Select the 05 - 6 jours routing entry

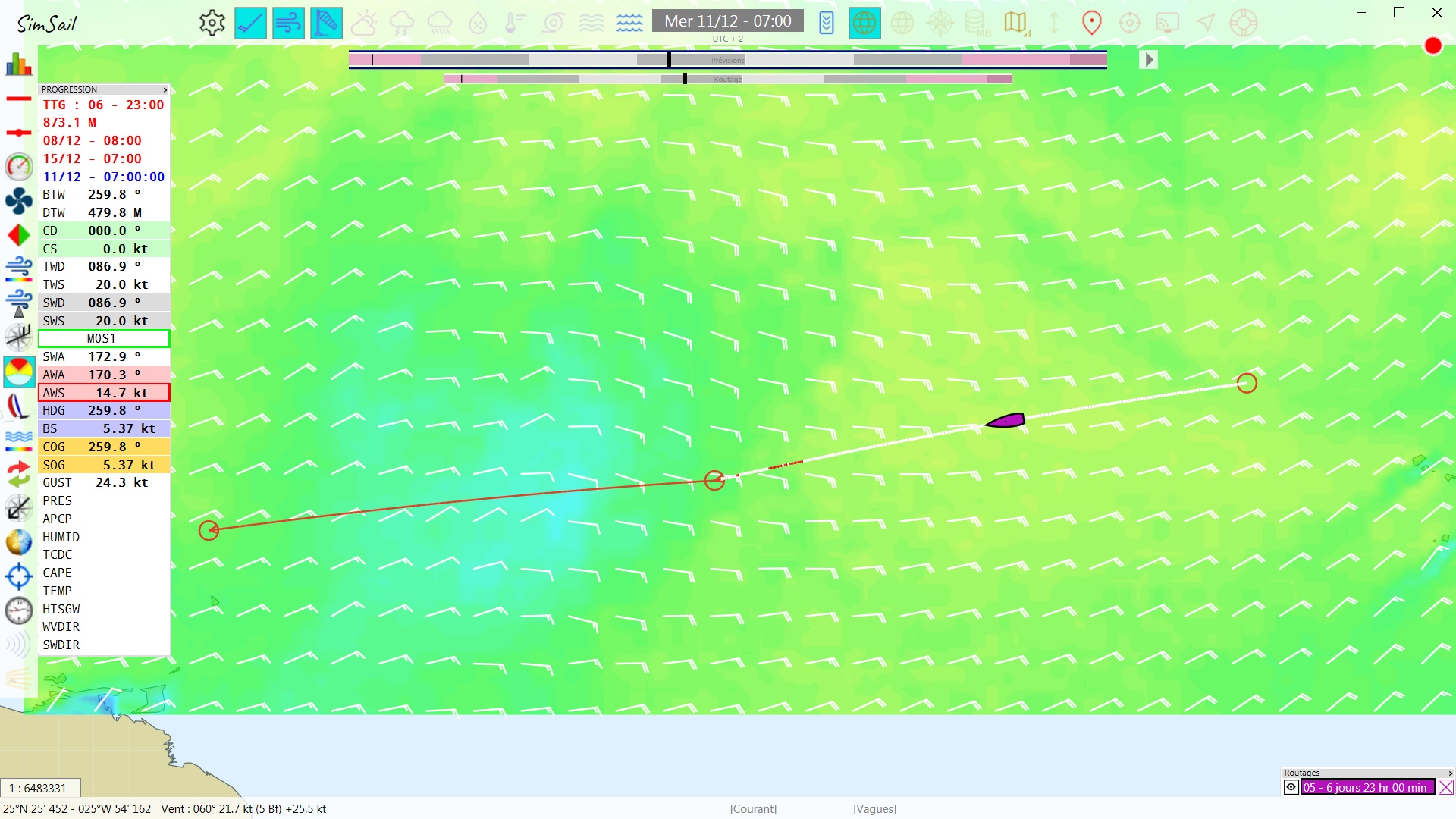[x=1366, y=787]
